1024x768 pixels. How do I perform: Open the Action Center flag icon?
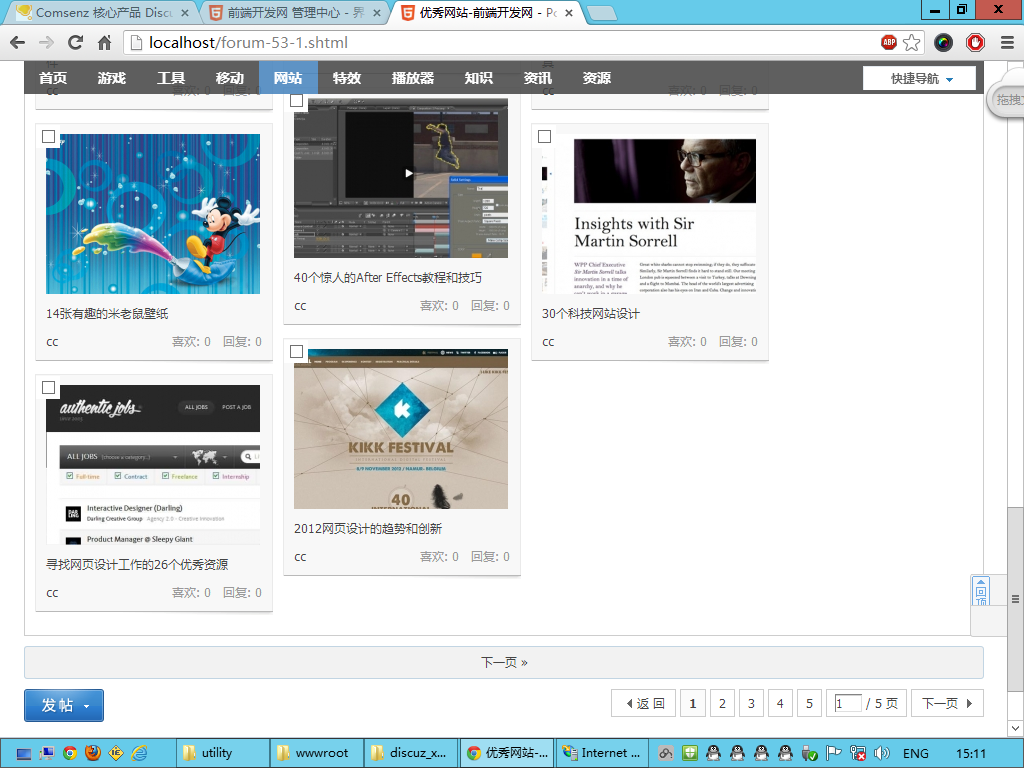tap(833, 754)
